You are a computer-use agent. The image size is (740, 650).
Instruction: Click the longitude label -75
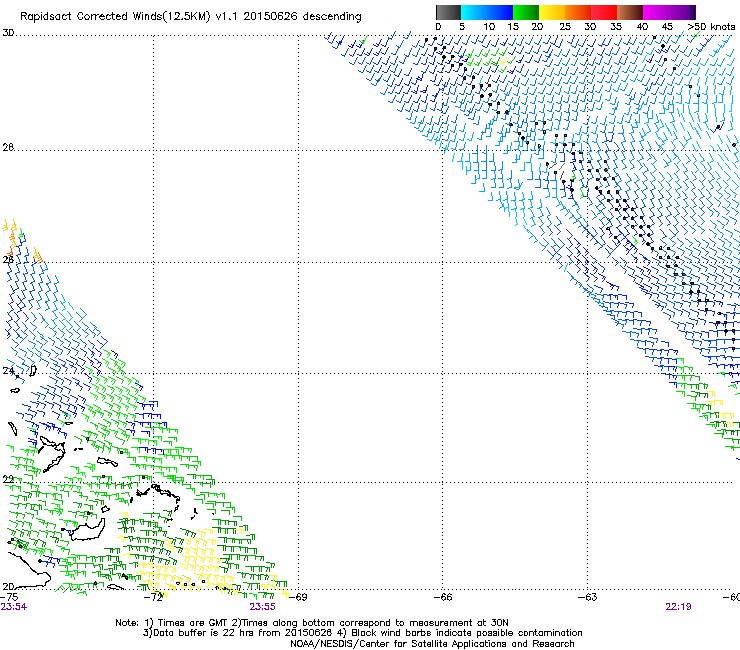pyautogui.click(x=9, y=597)
